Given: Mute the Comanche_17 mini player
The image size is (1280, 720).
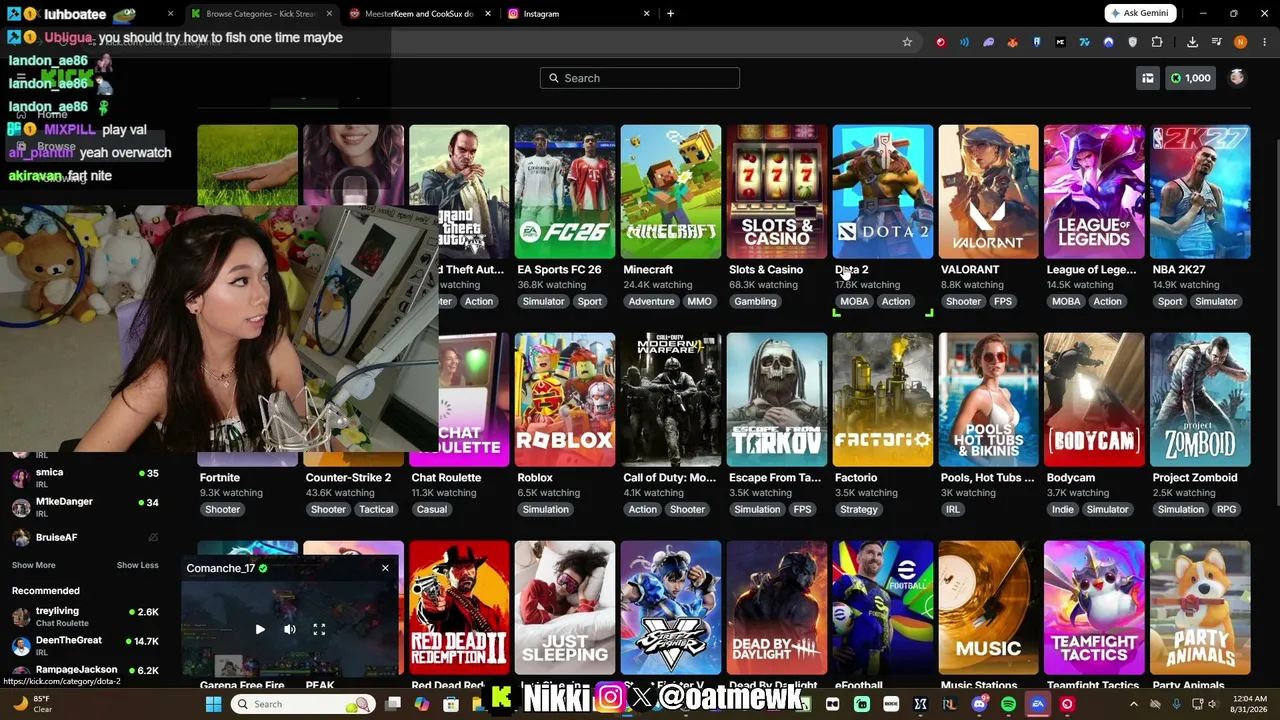Looking at the screenshot, I should [290, 629].
